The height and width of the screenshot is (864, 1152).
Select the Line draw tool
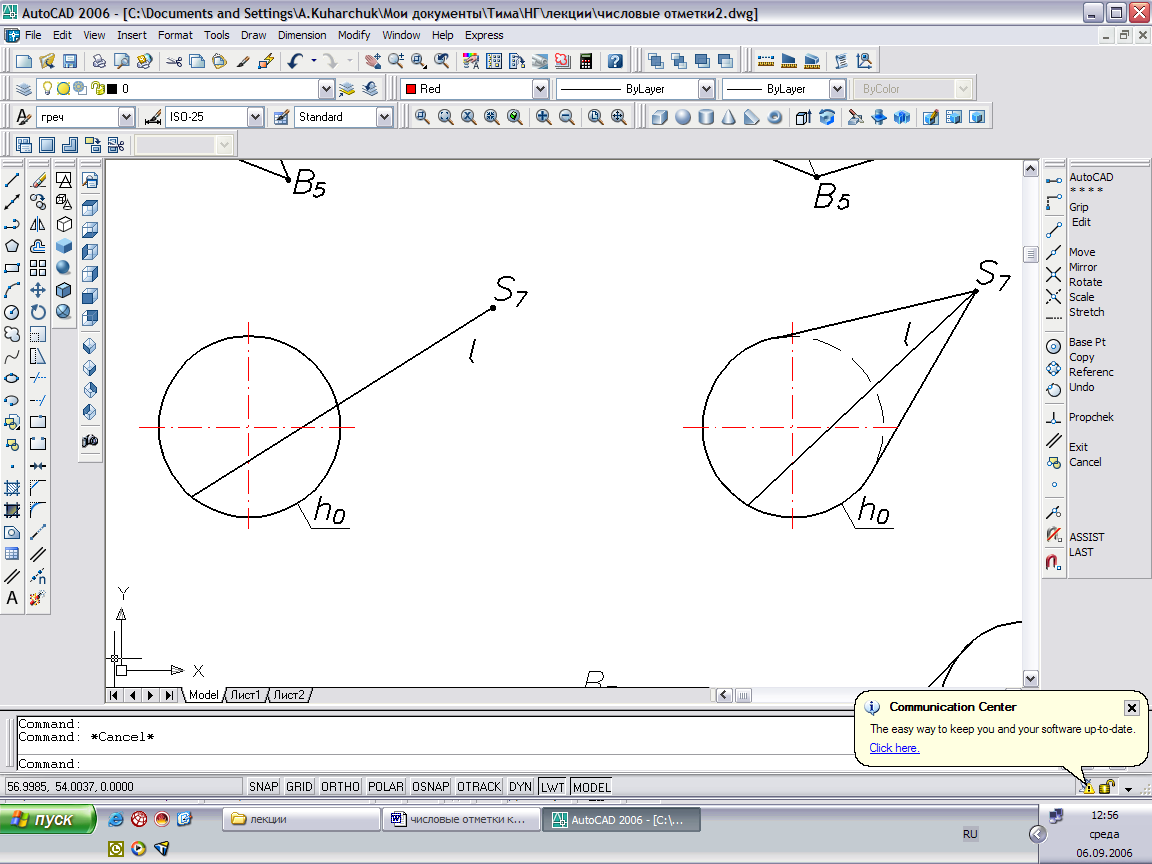(x=12, y=180)
